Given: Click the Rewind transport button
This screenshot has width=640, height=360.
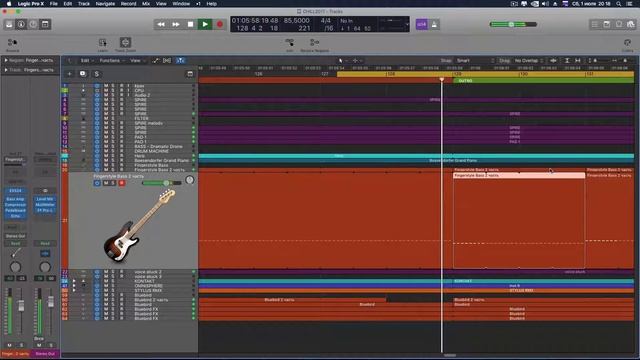Looking at the screenshot, I should coord(161,24).
